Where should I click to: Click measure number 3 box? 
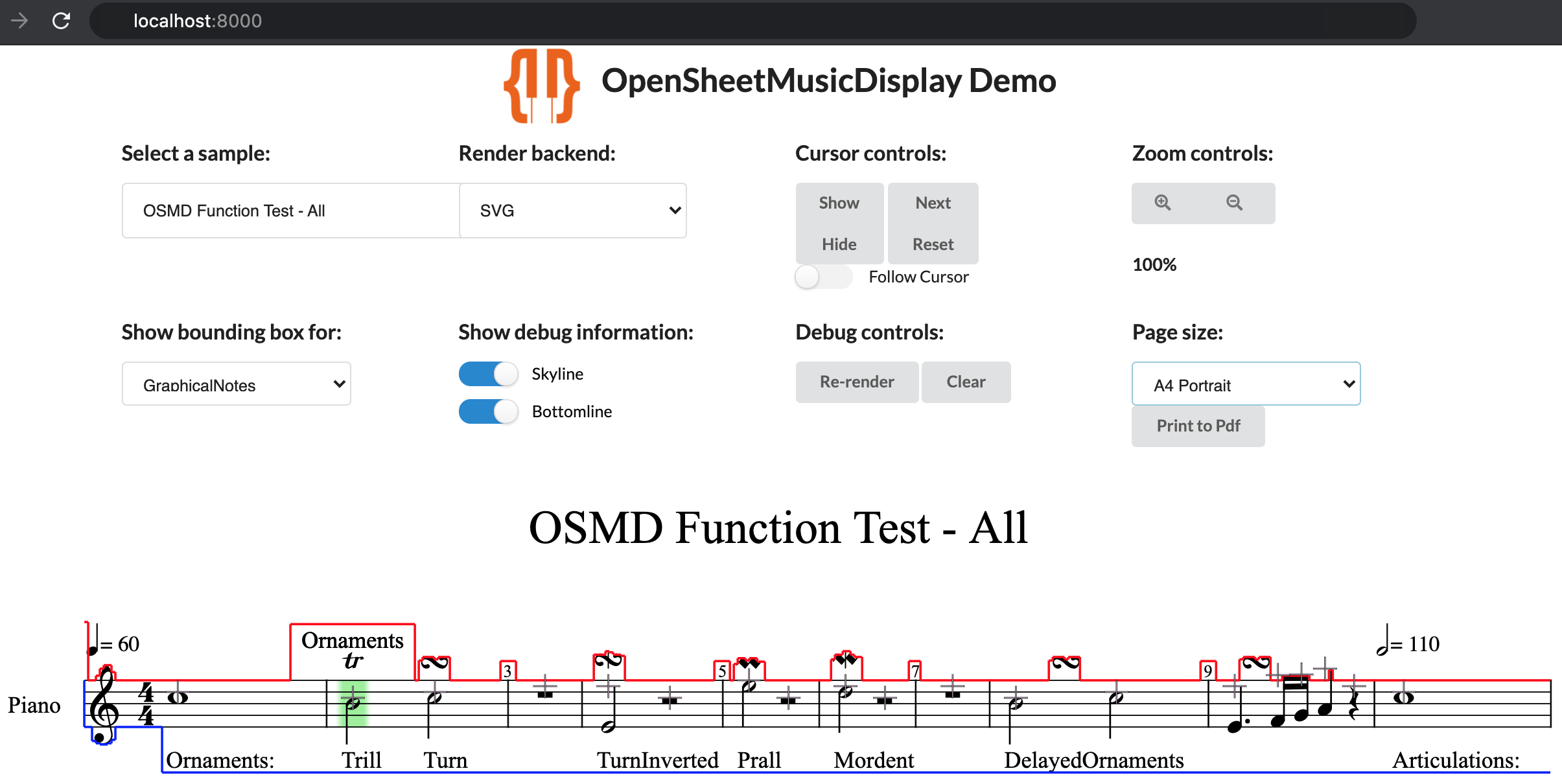point(507,671)
